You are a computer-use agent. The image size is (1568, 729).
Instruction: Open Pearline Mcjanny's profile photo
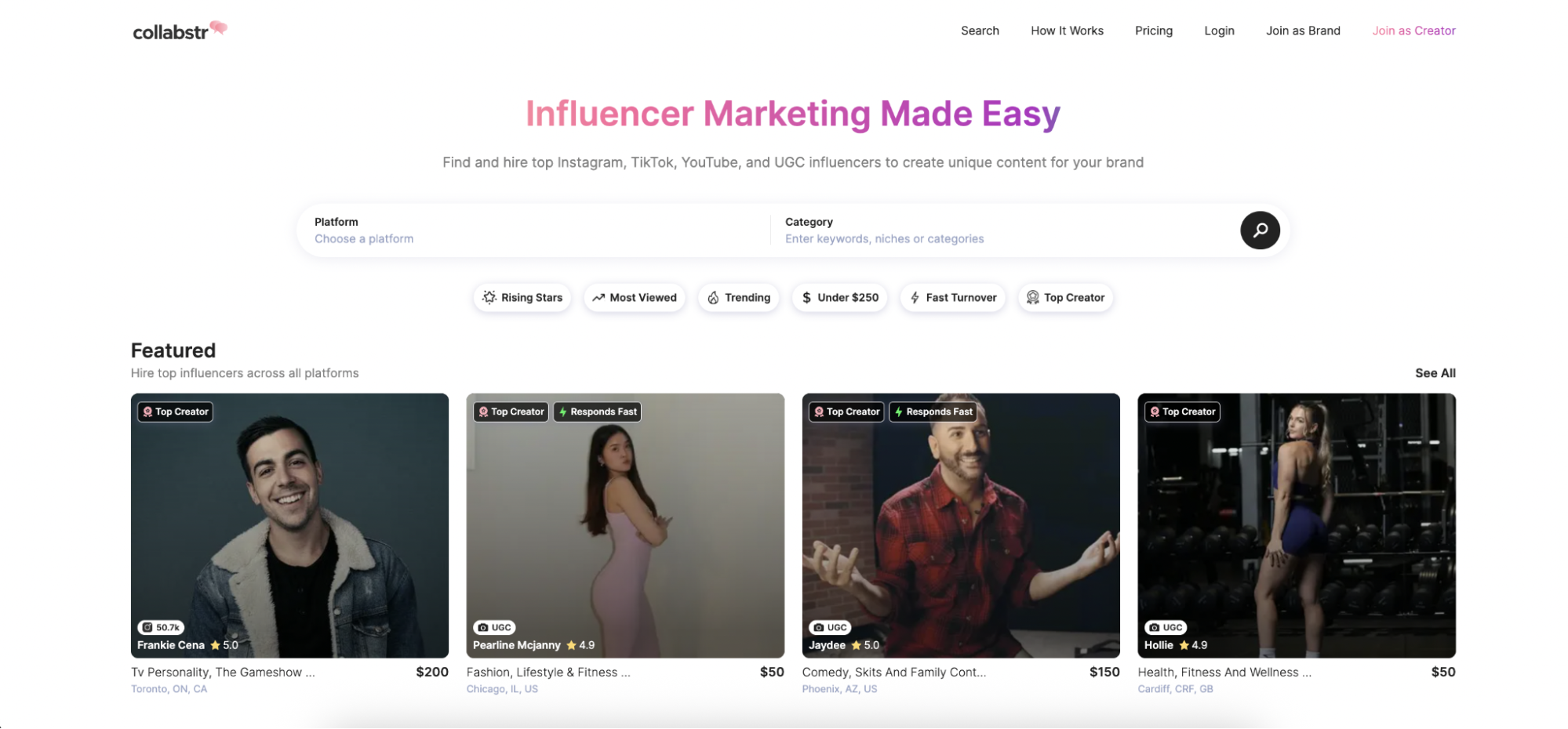click(x=625, y=525)
